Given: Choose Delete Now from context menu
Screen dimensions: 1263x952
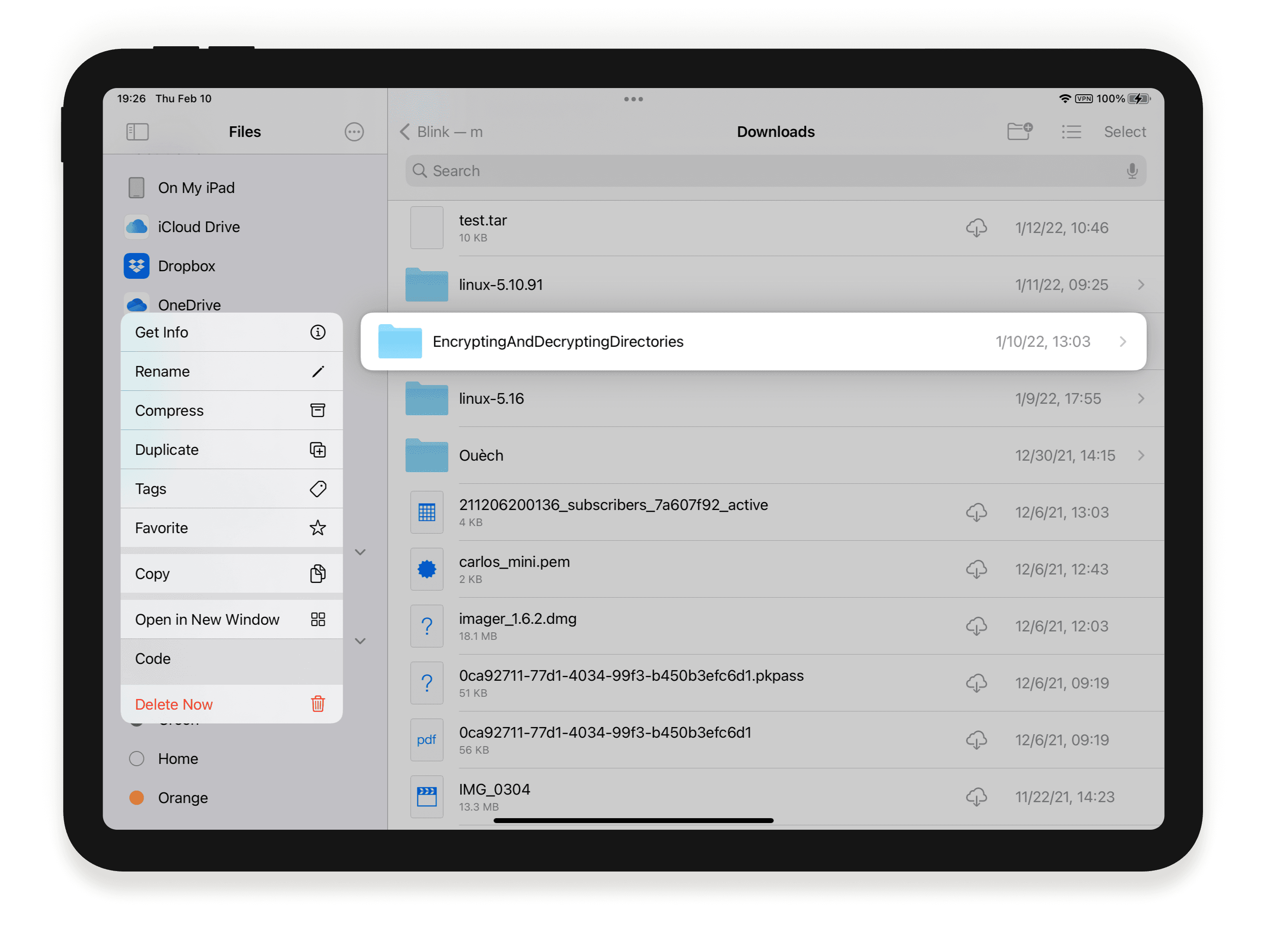Looking at the screenshot, I should pos(231,704).
